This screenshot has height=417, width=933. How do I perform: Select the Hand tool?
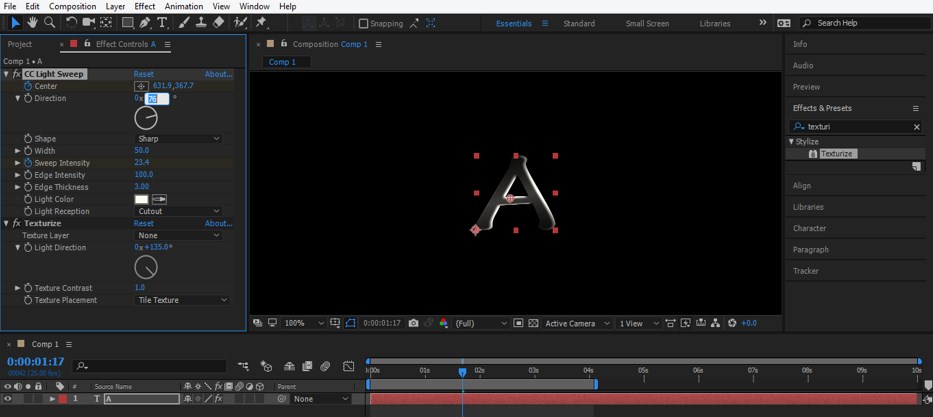click(32, 22)
